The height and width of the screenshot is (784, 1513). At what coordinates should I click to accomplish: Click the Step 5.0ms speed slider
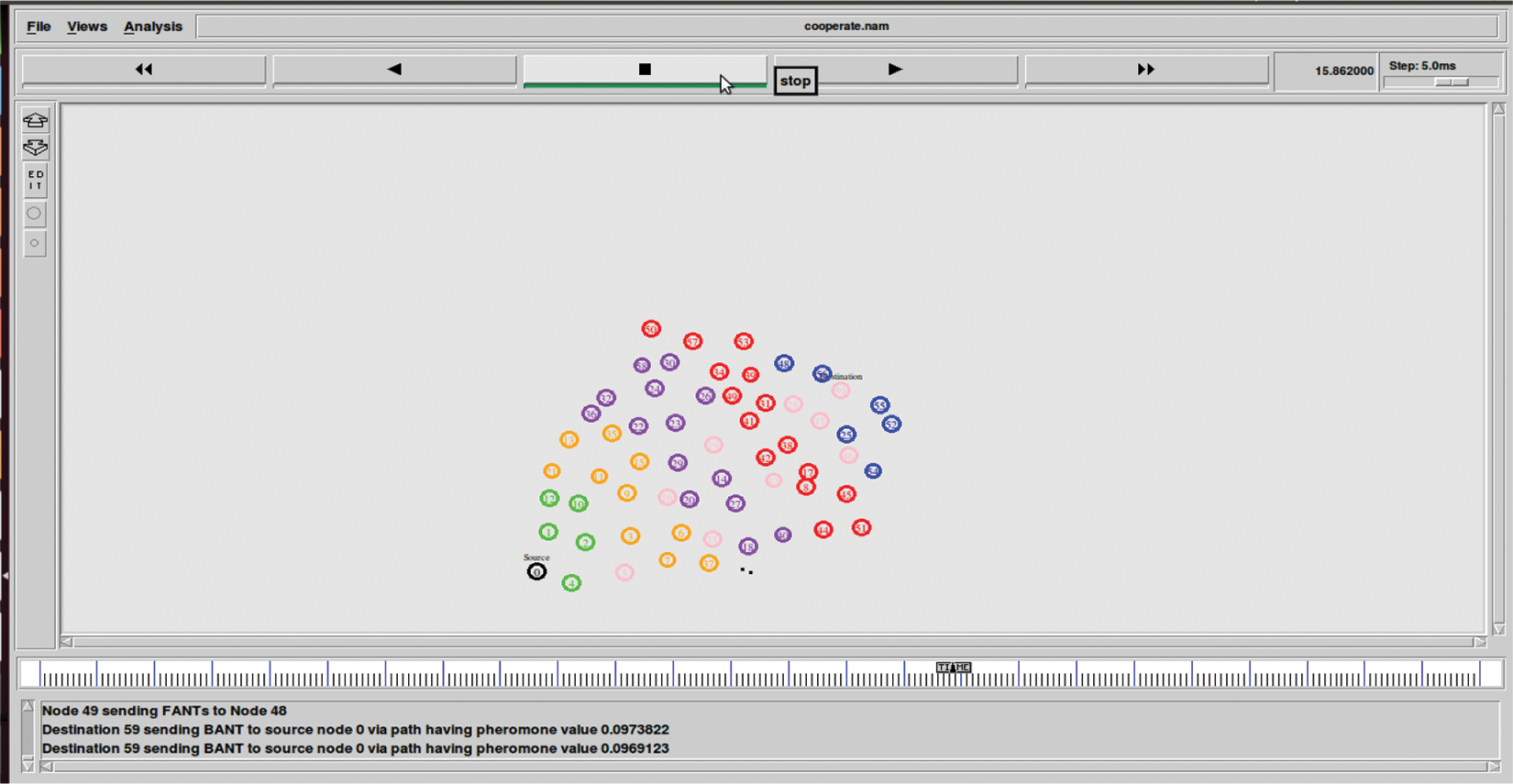pos(1451,83)
